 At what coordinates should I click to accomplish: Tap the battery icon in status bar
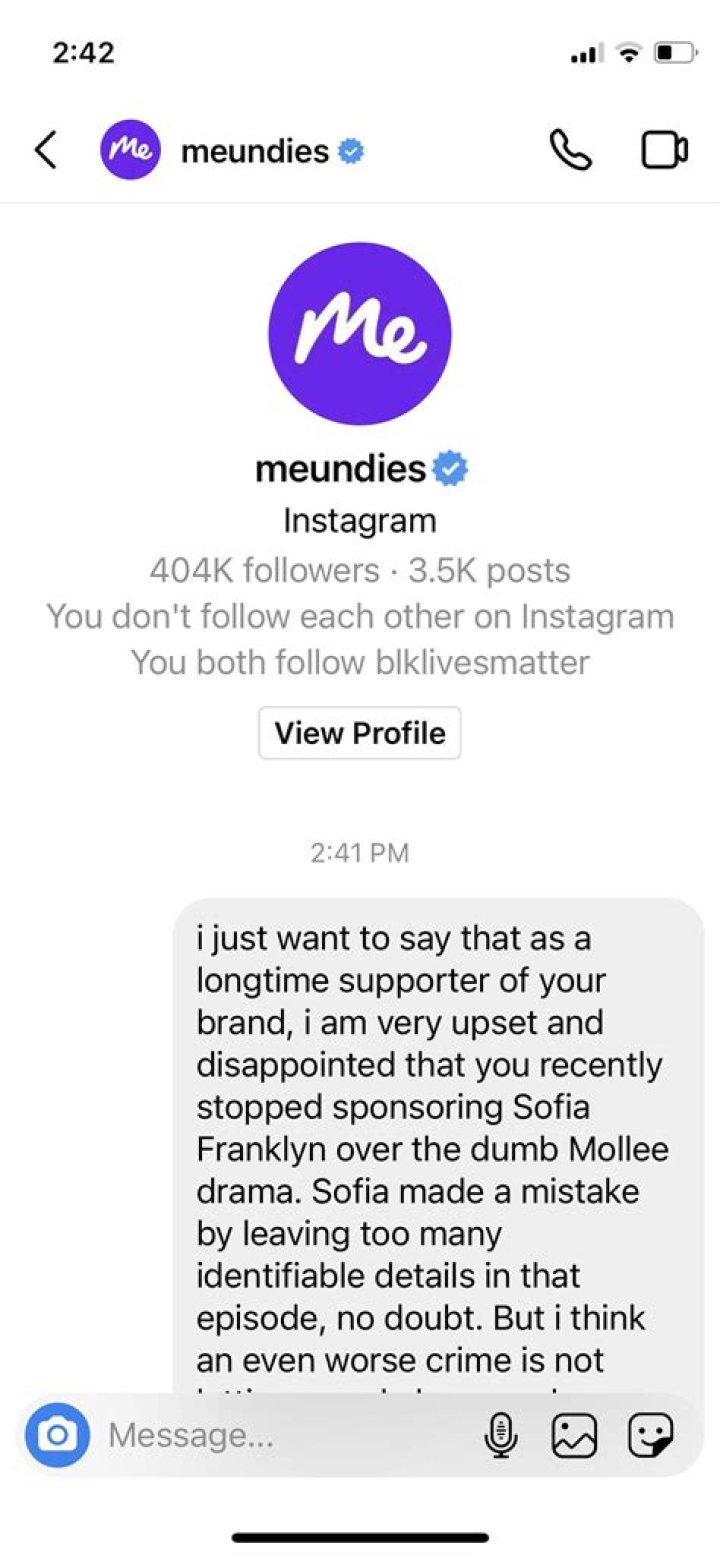[675, 54]
